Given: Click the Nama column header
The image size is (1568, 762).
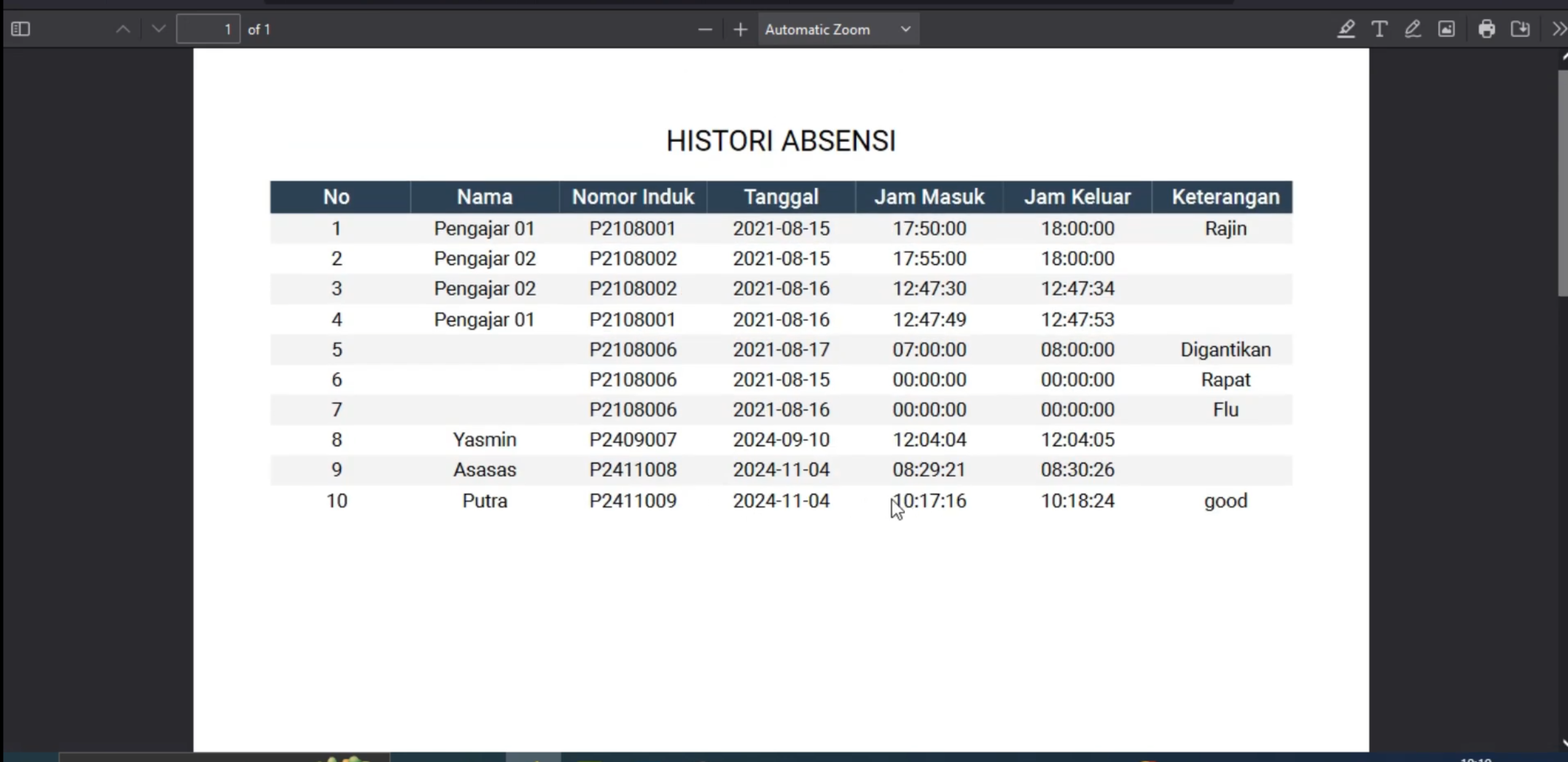Looking at the screenshot, I should [485, 197].
